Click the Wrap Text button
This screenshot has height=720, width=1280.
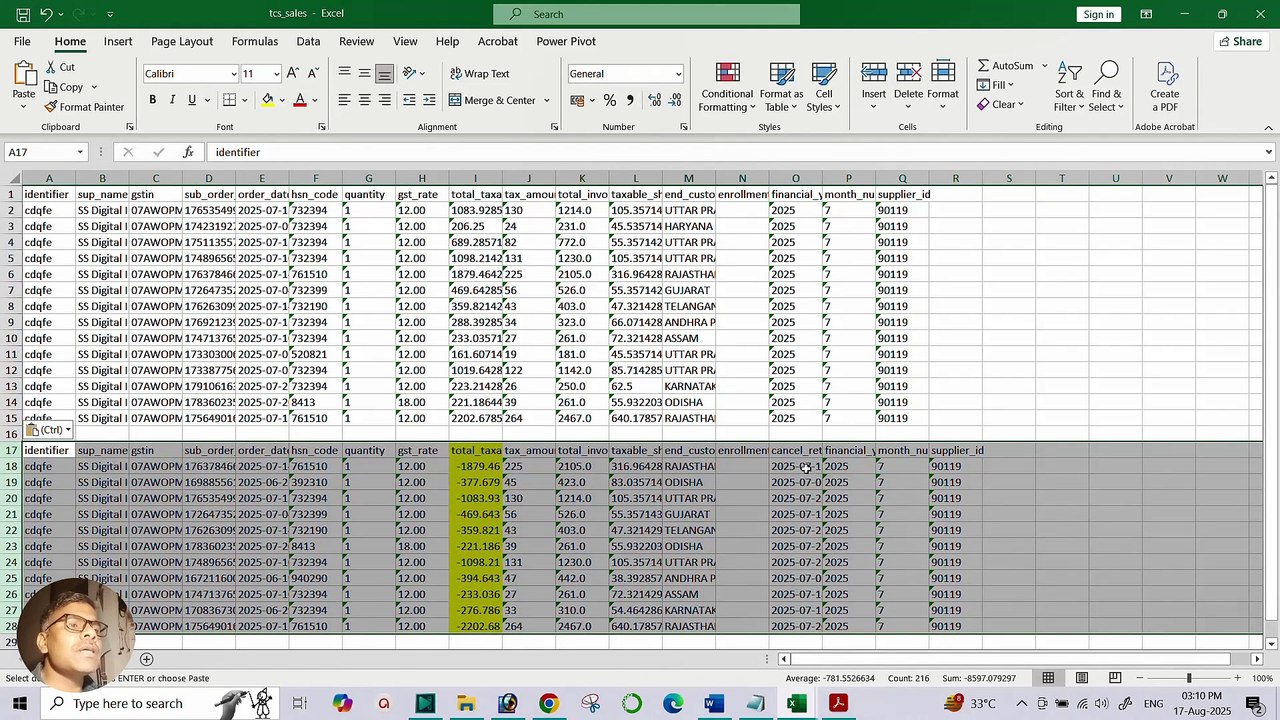coord(479,73)
